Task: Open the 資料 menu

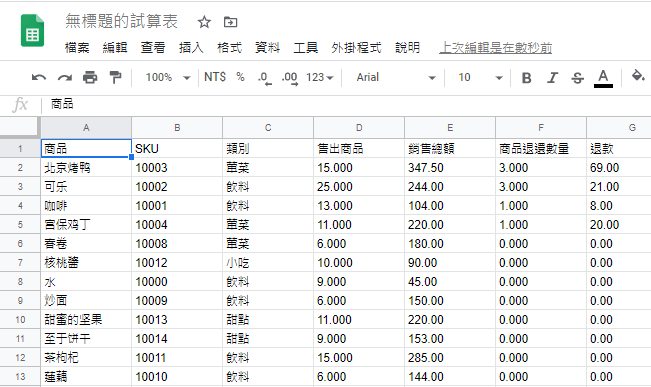Action: (x=267, y=48)
